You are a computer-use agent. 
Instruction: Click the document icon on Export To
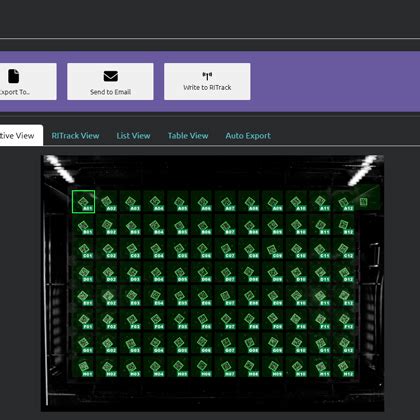(x=14, y=76)
